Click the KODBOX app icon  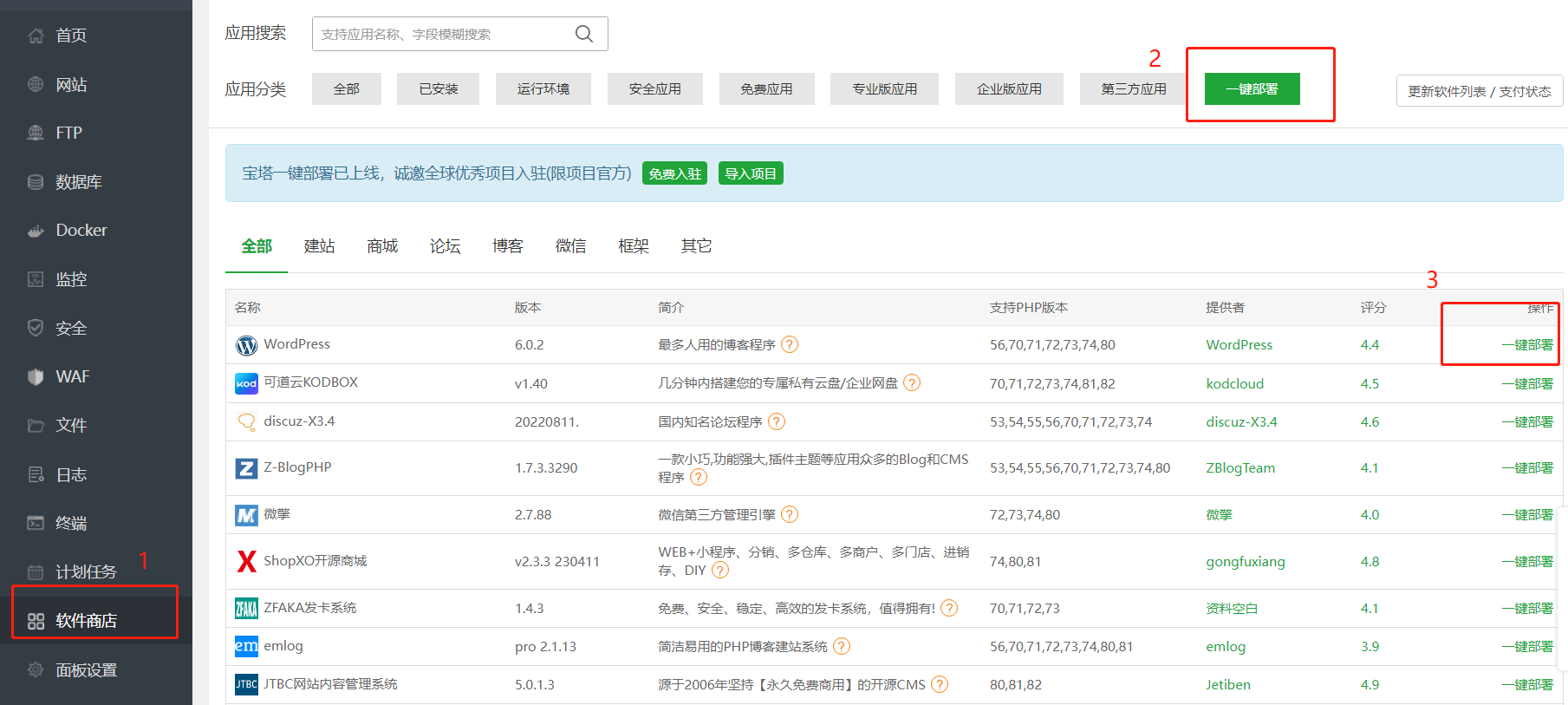246,383
